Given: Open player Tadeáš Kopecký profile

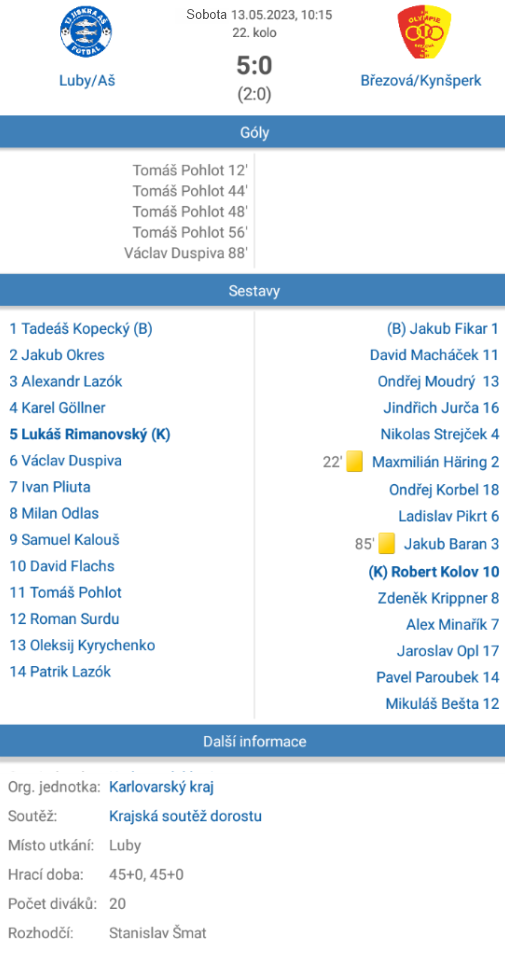Looking at the screenshot, I should (x=81, y=329).
